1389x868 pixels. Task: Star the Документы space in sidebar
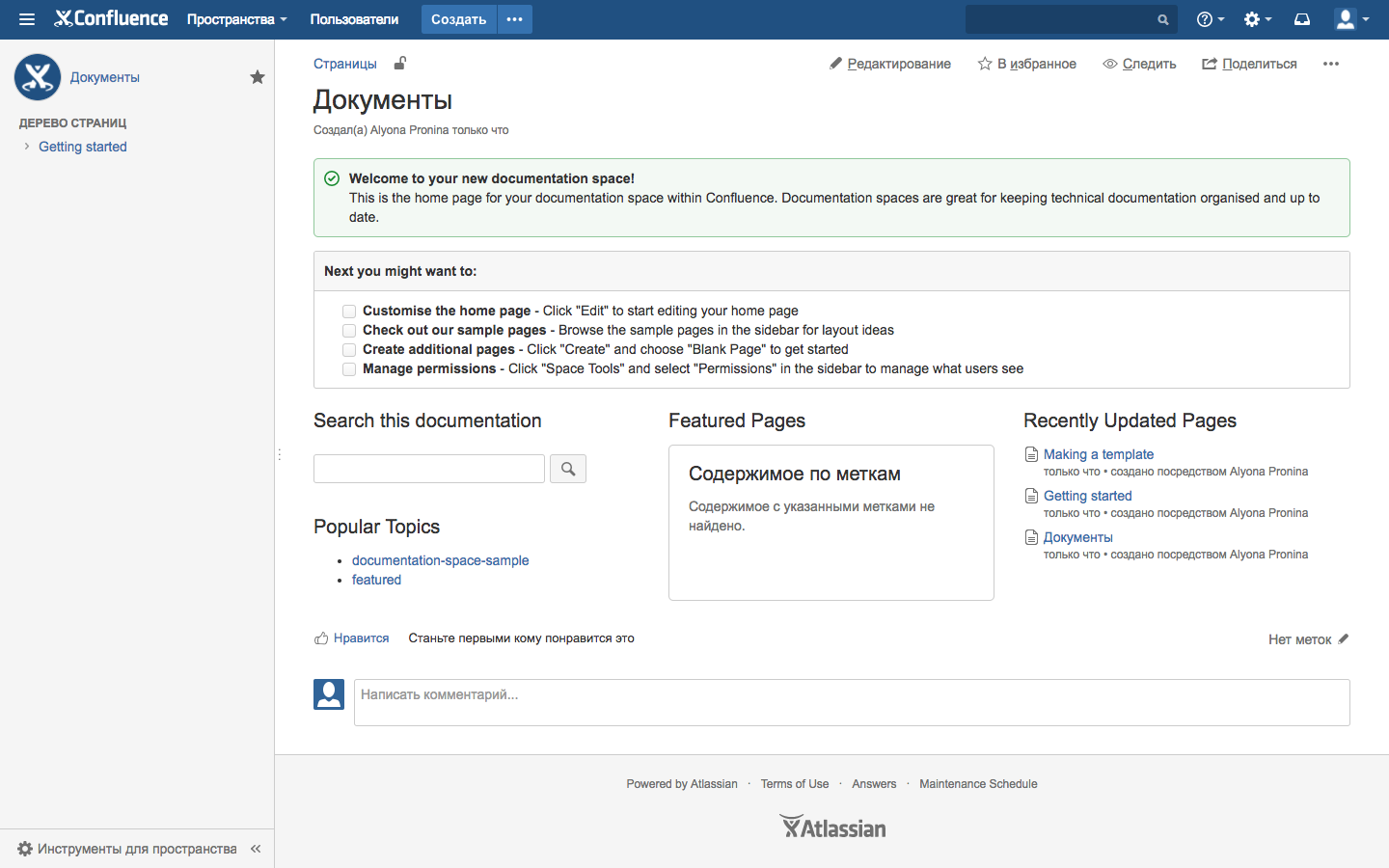[x=257, y=77]
